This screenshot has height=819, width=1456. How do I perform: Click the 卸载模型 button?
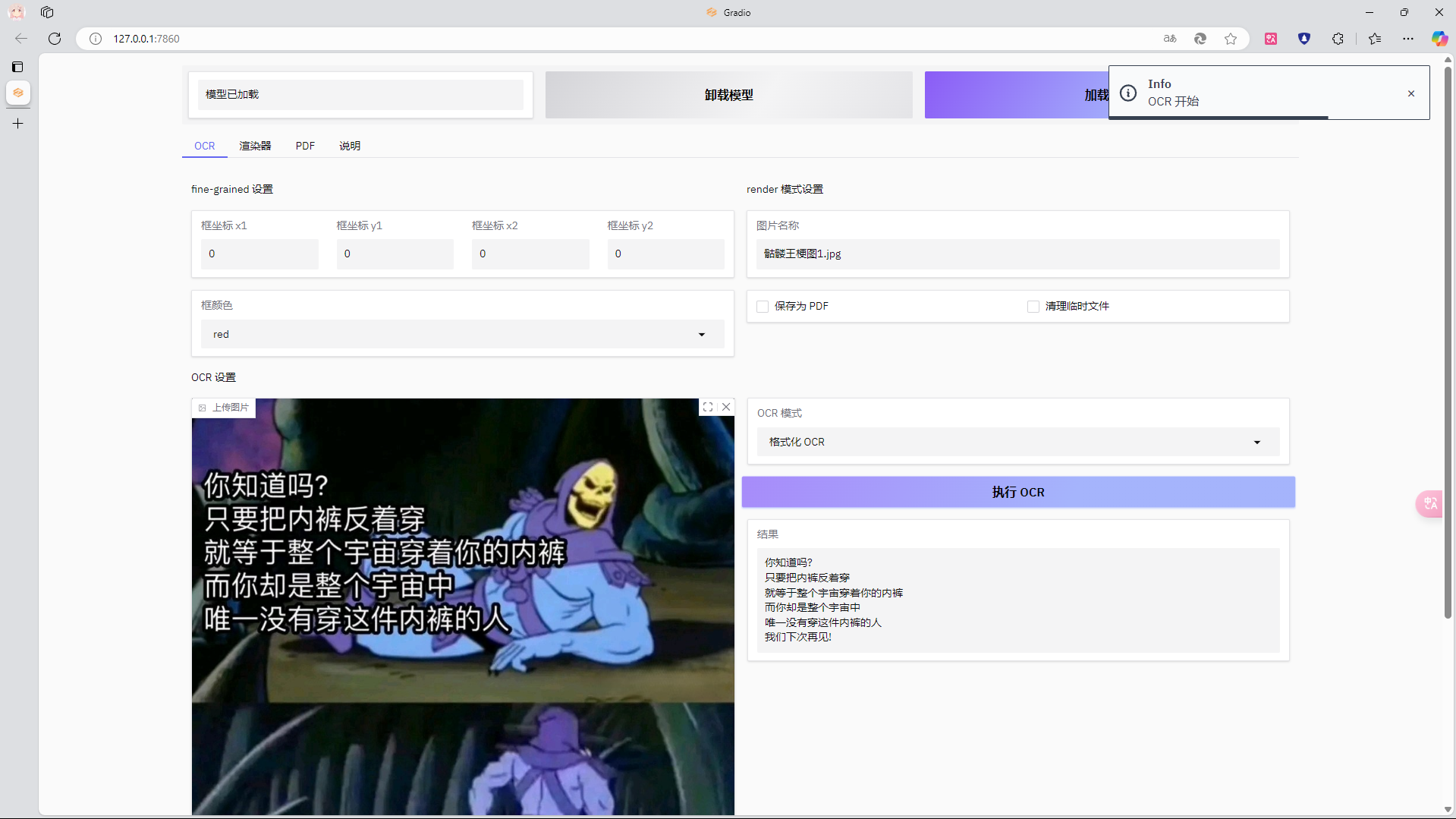tap(728, 95)
